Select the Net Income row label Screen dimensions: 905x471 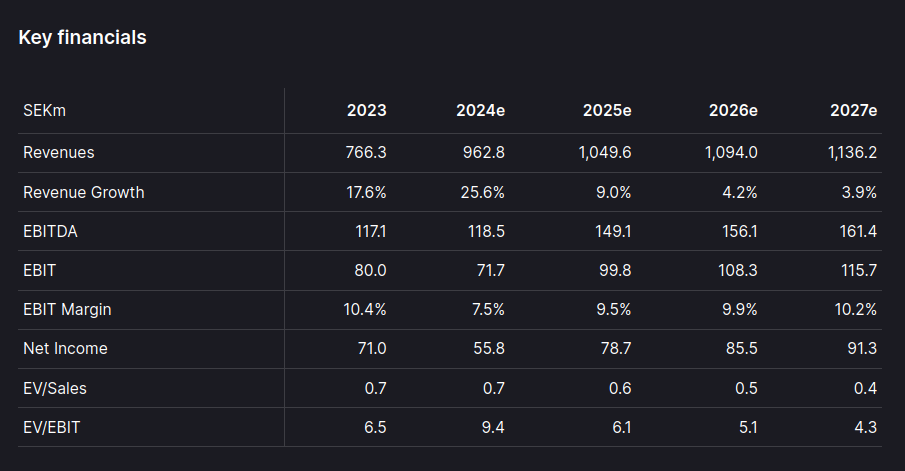65,349
